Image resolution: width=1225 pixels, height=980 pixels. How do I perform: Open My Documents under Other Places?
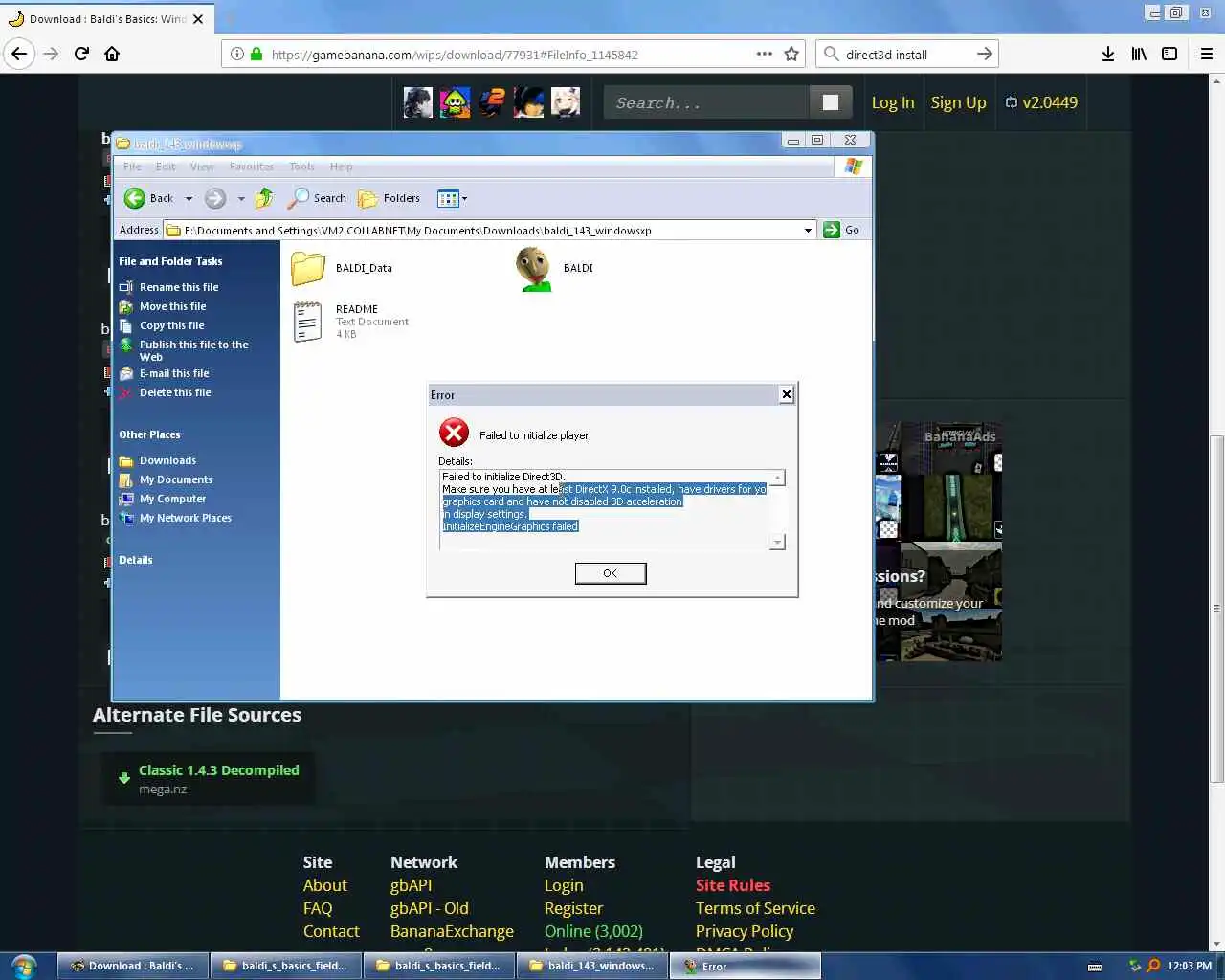[175, 479]
